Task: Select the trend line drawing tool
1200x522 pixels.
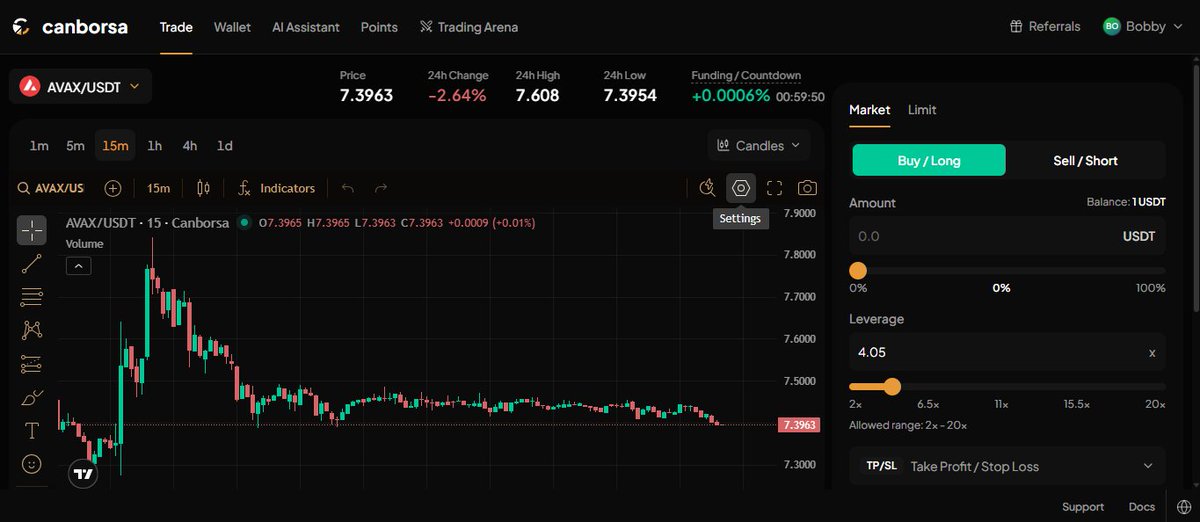Action: (32, 264)
